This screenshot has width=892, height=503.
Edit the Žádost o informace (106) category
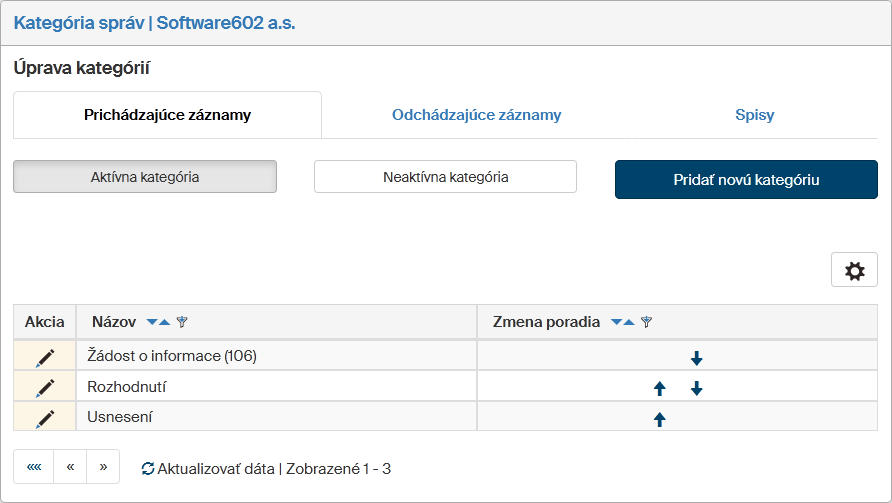click(45, 357)
